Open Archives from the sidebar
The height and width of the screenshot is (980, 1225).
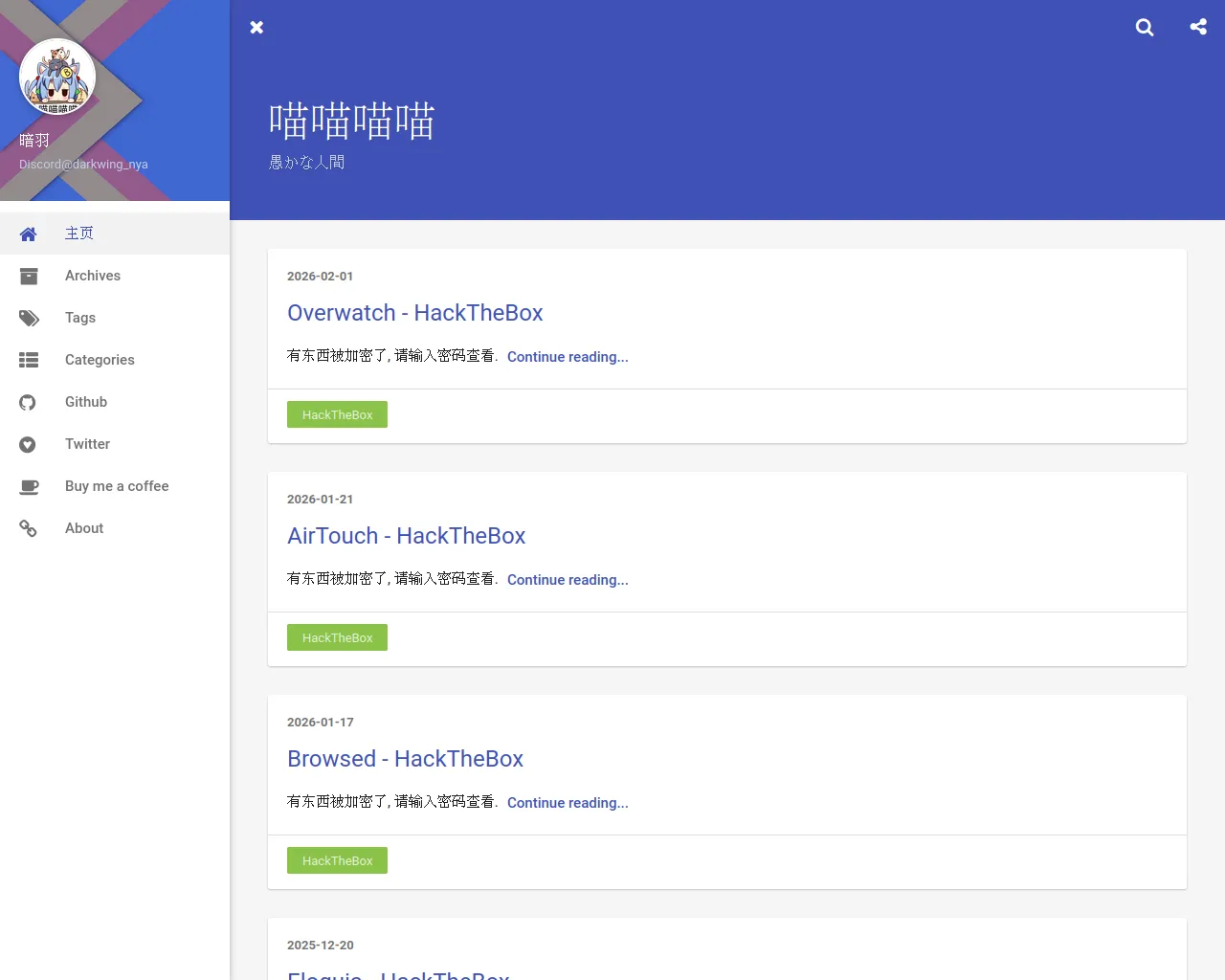click(x=115, y=276)
